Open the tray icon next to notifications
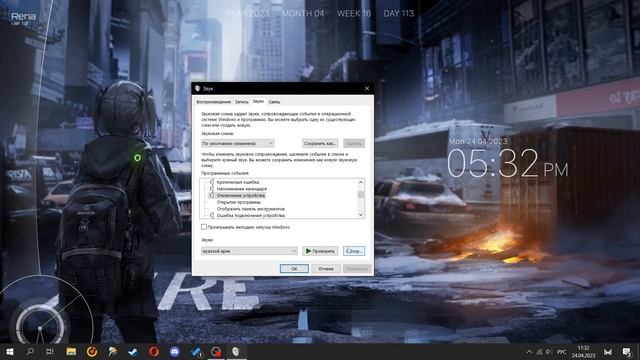This screenshot has width=640, height=360. [x=607, y=352]
